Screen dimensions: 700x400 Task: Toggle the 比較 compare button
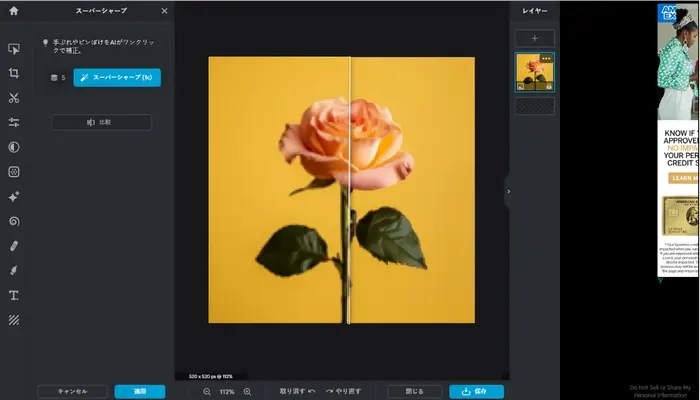101,122
